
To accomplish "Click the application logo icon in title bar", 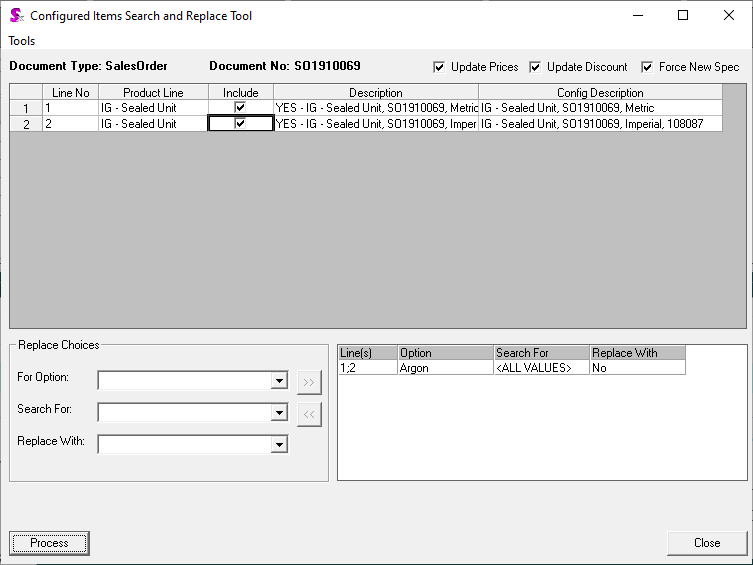I will pyautogui.click(x=16, y=16).
